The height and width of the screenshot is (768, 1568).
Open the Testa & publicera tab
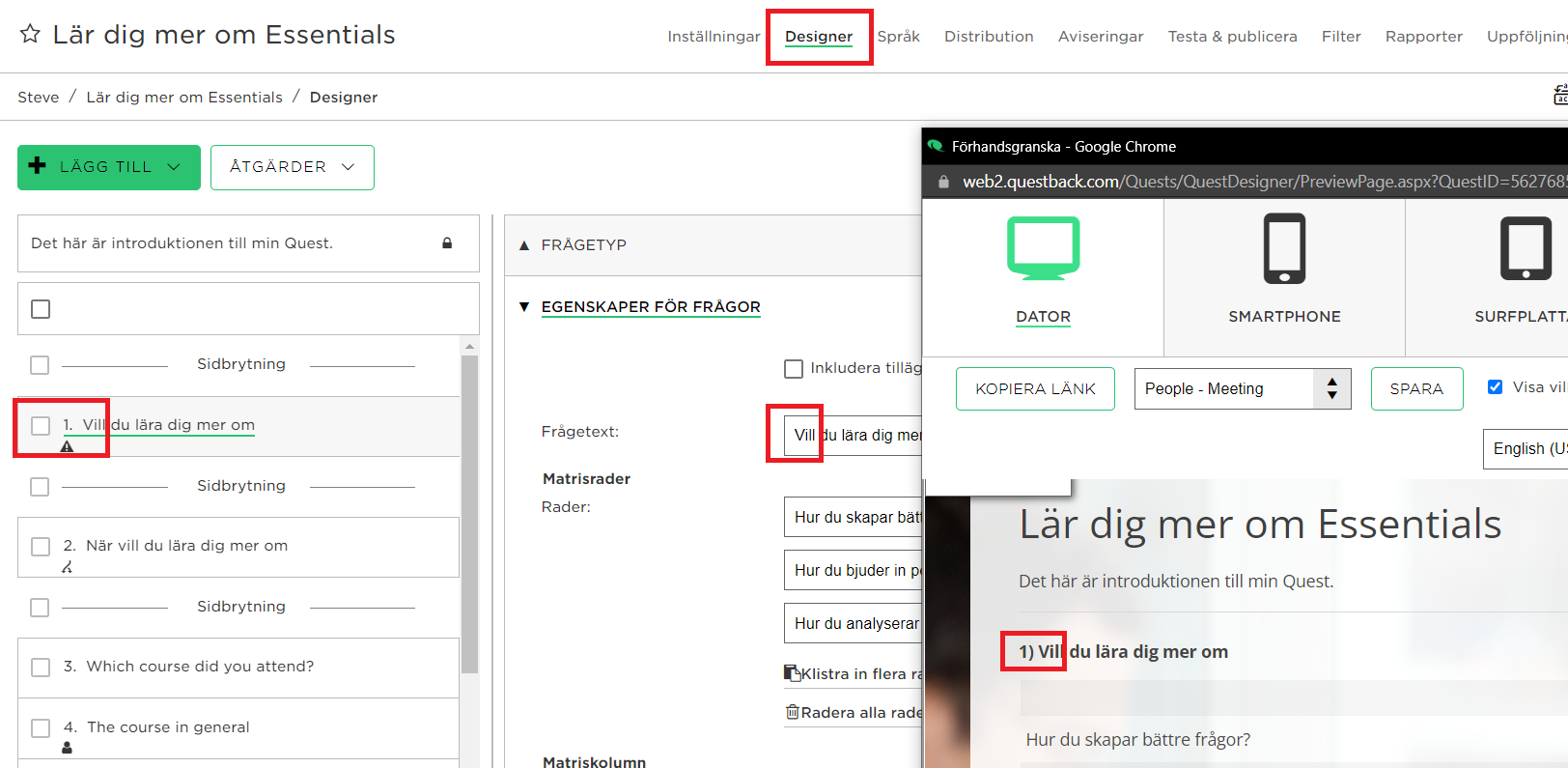click(x=1232, y=37)
